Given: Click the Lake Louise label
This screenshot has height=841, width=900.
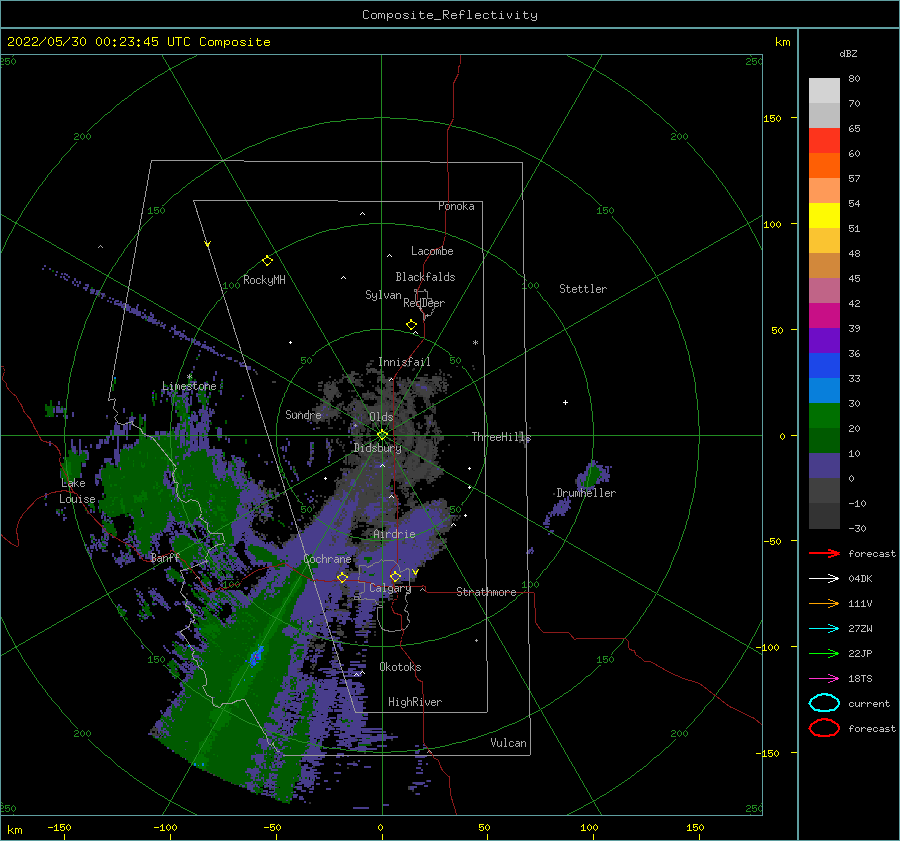Looking at the screenshot, I should 77,491.
